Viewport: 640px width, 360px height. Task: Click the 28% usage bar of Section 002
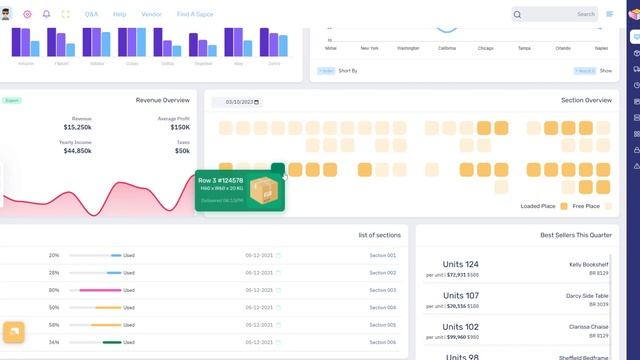(x=95, y=273)
